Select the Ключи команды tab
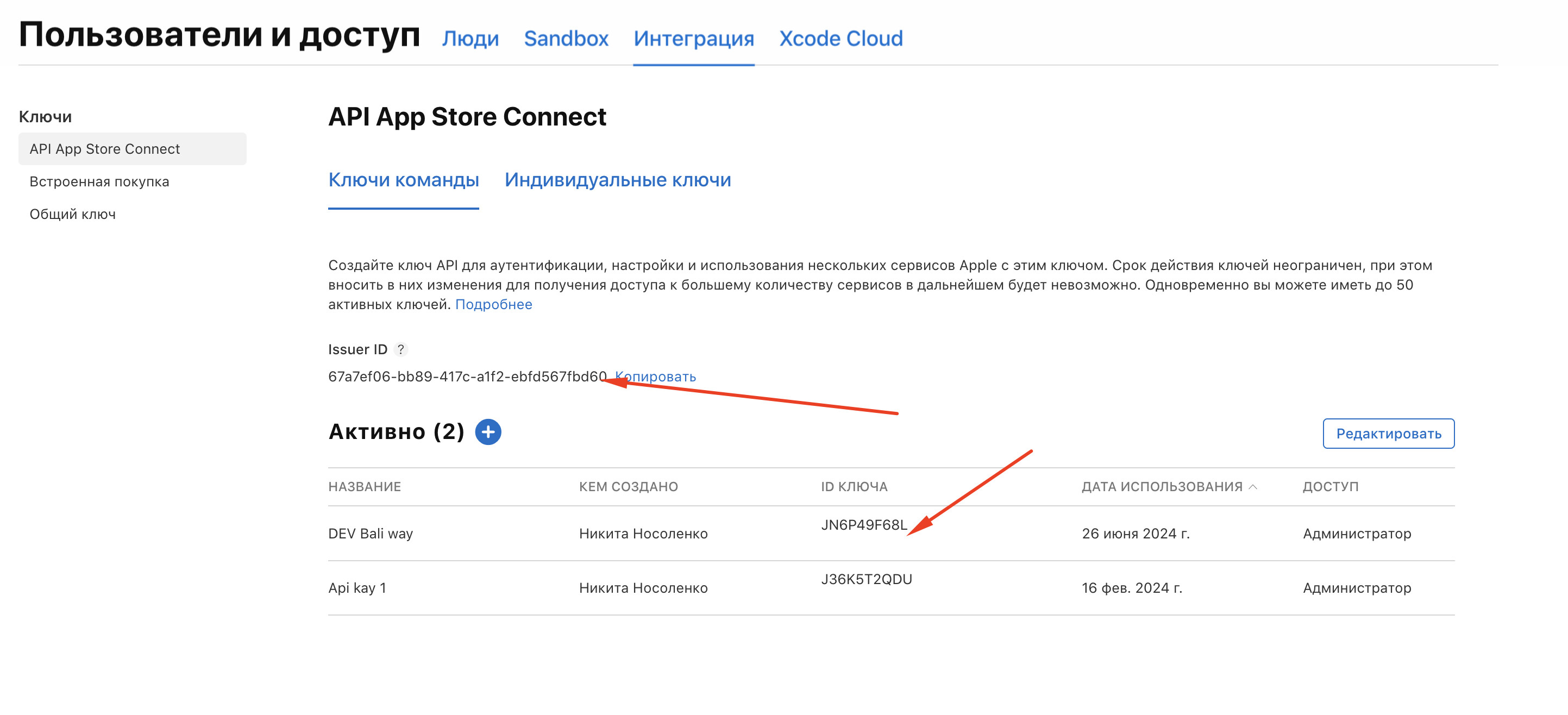 tap(404, 180)
